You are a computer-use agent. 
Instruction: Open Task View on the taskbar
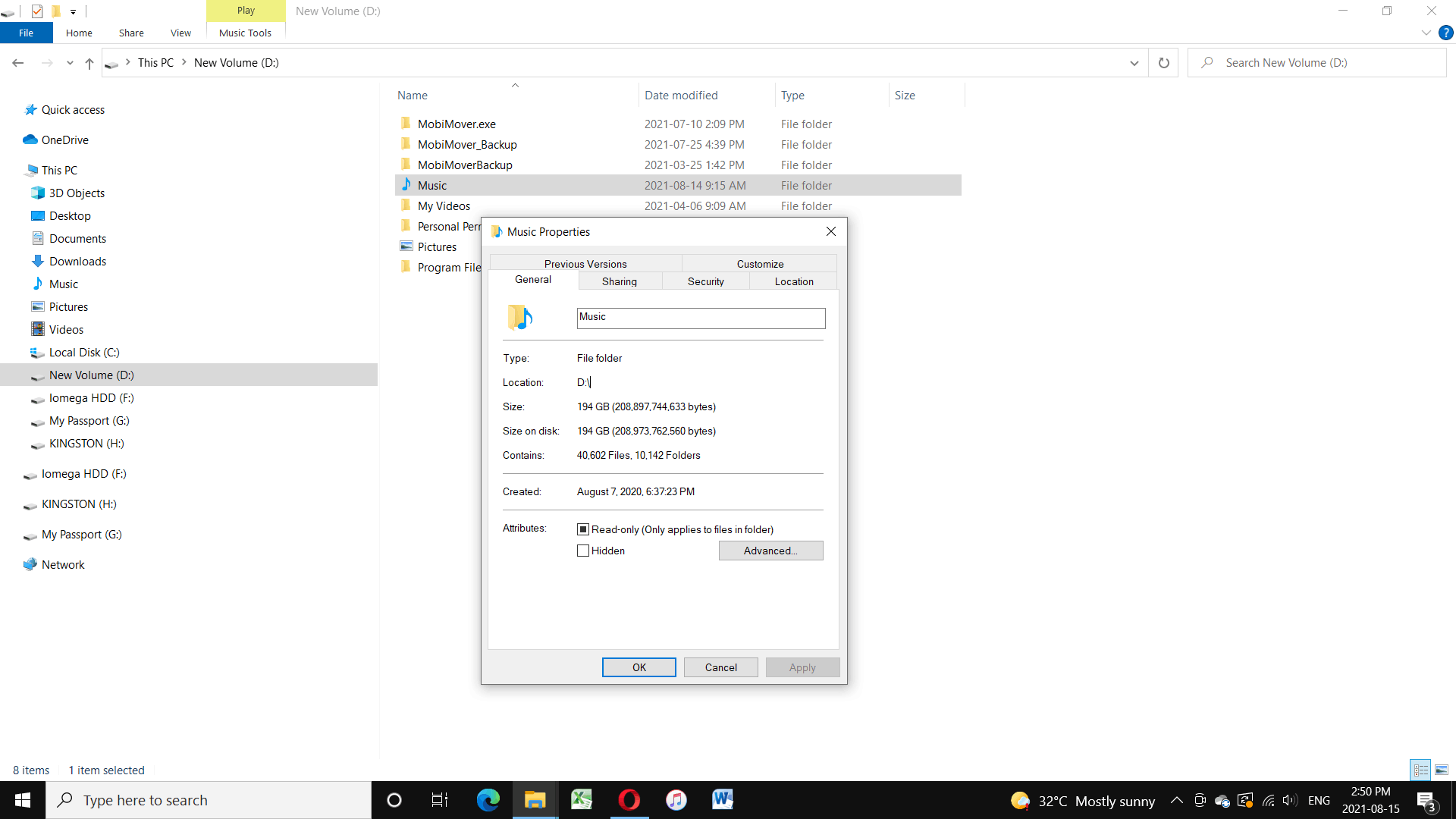pos(440,800)
